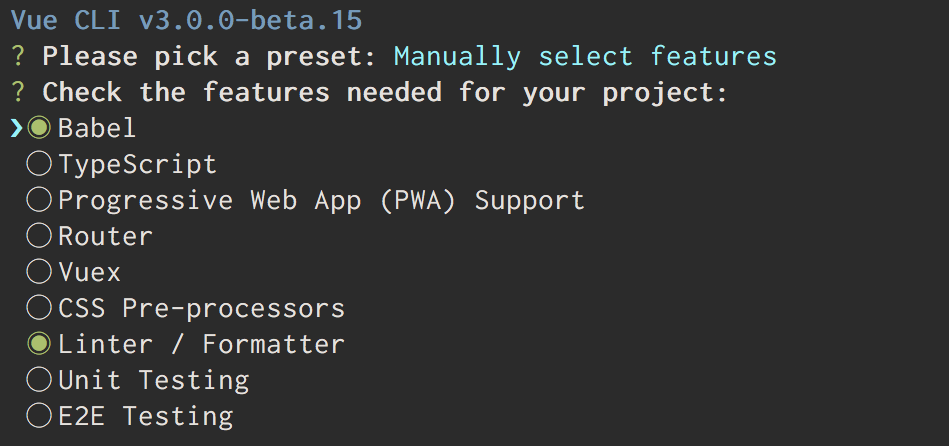
Task: Toggle the Unit Testing circle
Action: point(39,379)
